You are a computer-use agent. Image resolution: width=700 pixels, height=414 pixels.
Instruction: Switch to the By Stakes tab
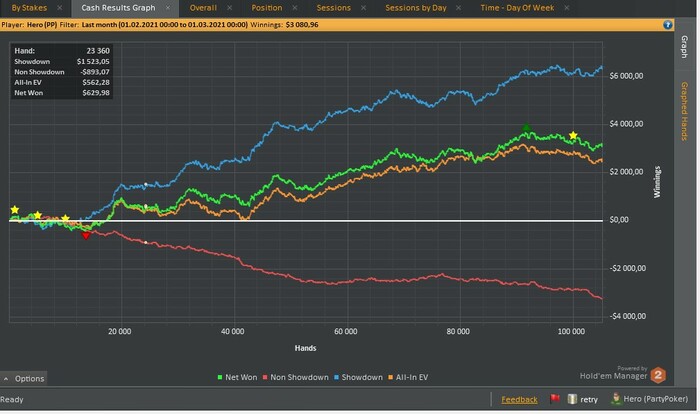(x=29, y=8)
